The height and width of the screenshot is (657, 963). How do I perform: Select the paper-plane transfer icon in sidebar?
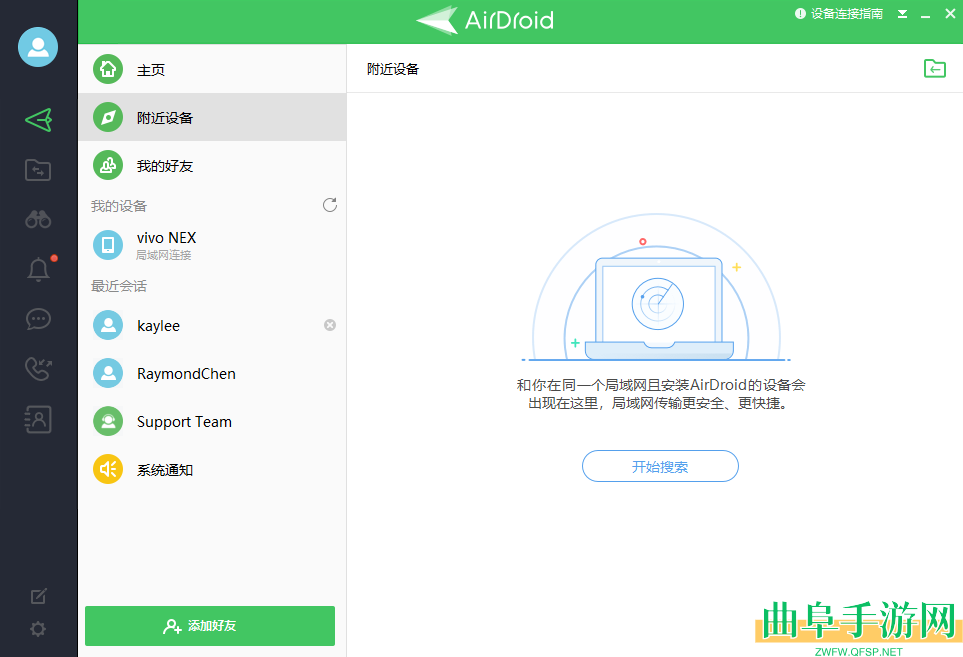(38, 120)
